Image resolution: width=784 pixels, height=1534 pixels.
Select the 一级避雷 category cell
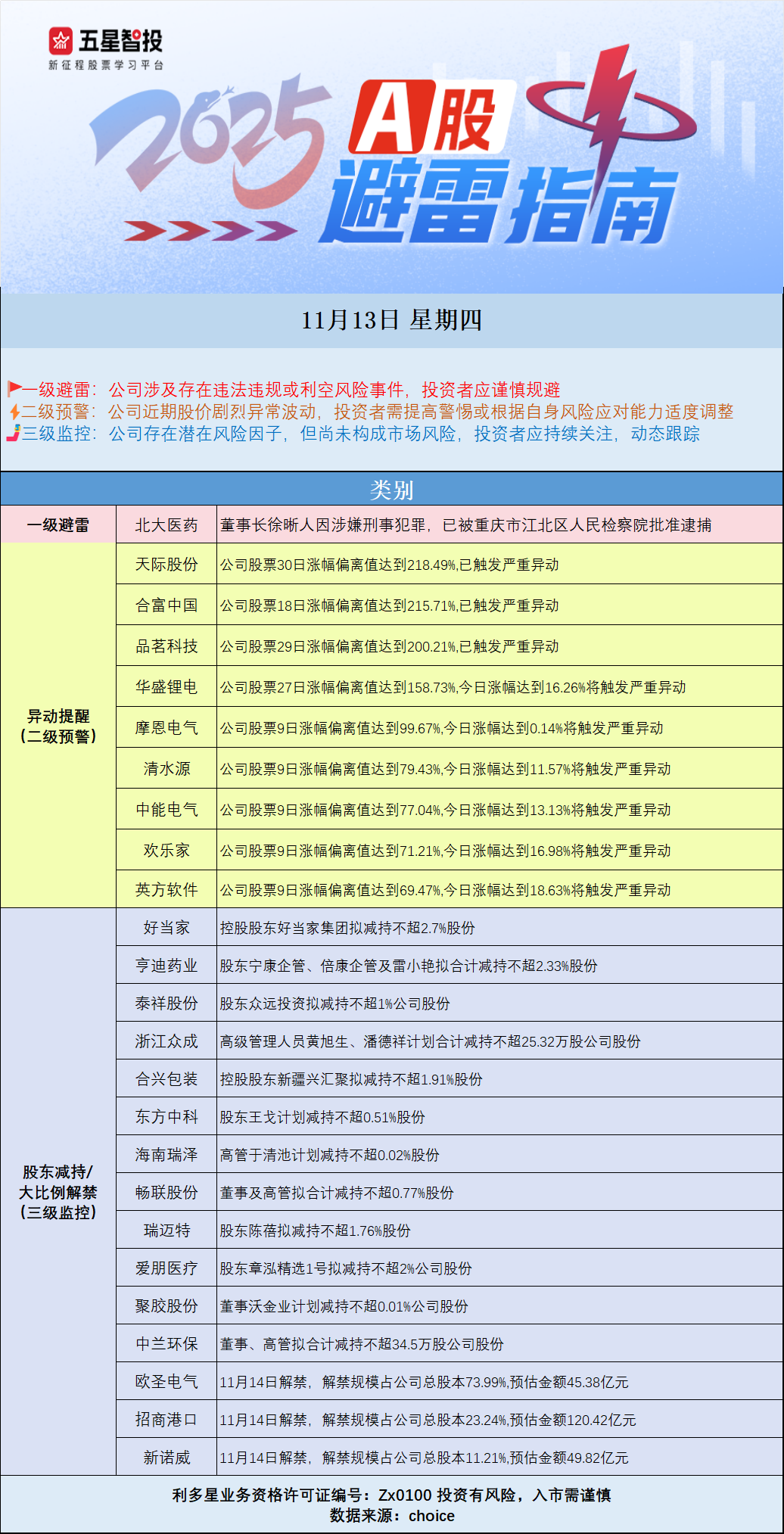(x=58, y=524)
